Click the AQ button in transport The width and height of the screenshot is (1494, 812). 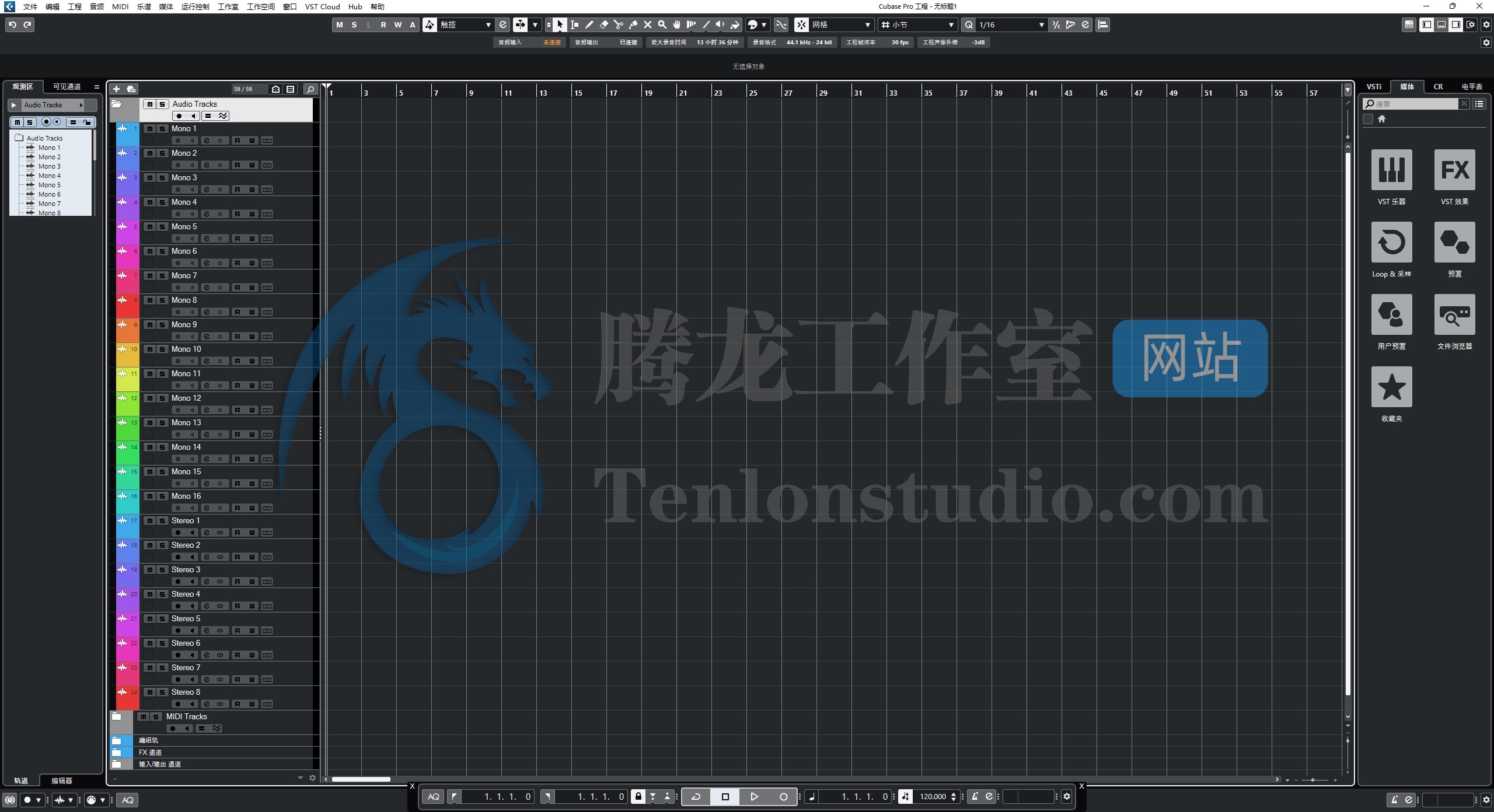pyautogui.click(x=434, y=796)
